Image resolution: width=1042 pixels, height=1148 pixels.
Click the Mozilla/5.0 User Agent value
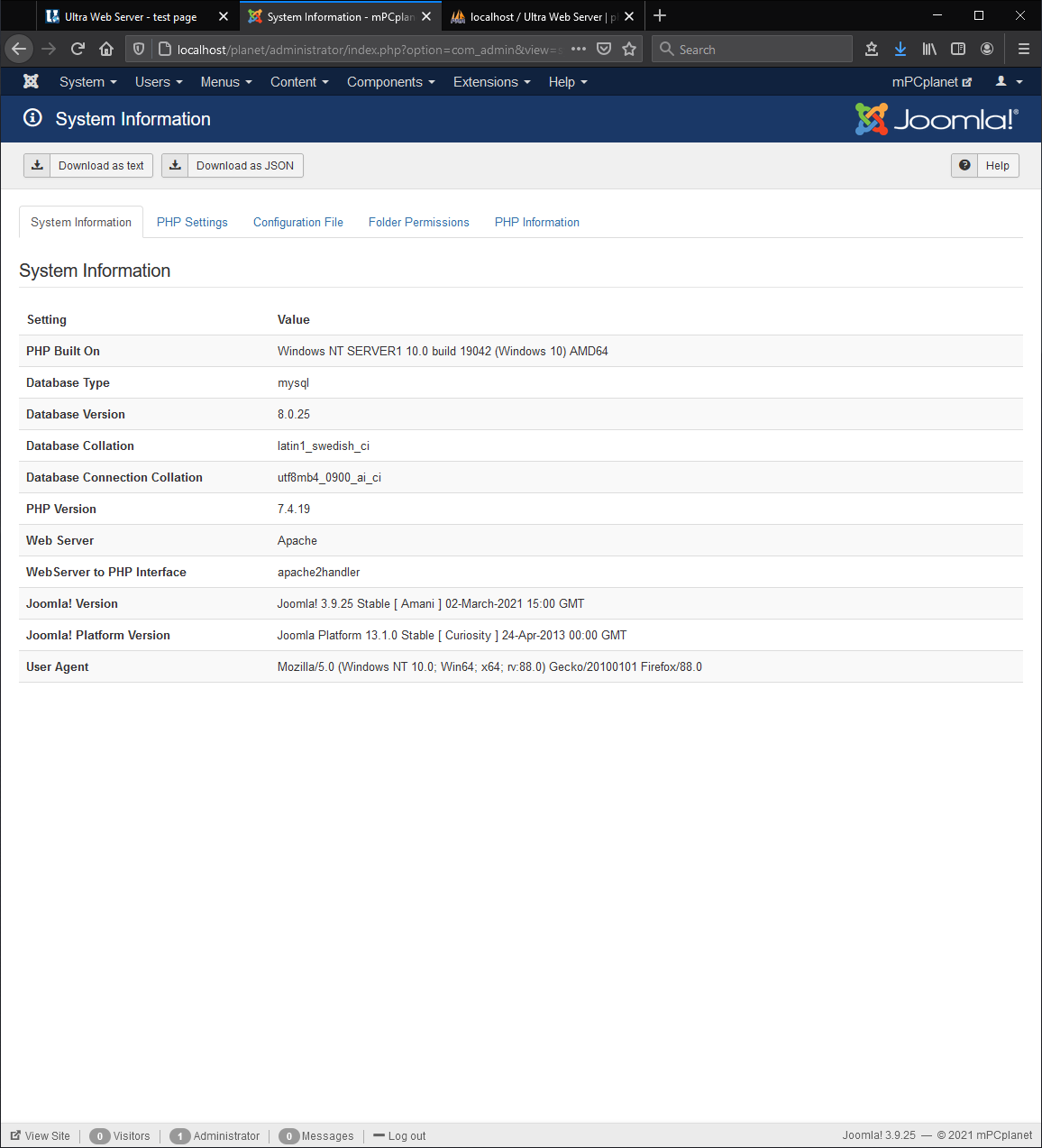(489, 666)
